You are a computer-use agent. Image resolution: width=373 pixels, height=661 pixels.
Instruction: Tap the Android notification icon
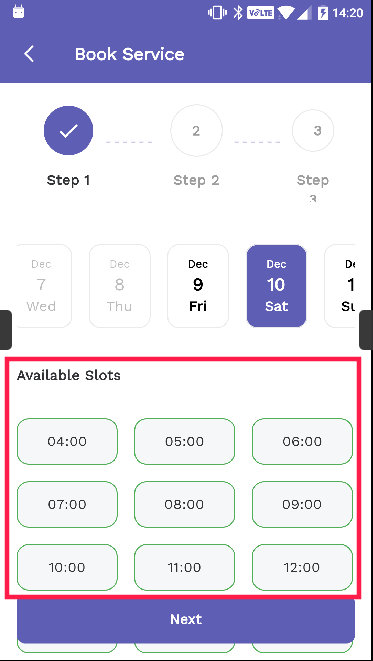tap(19, 12)
